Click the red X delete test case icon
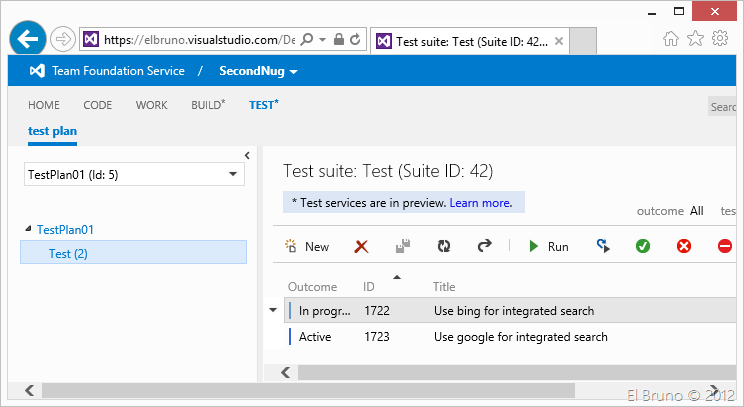Viewport: 744px width, 407px height. (362, 246)
